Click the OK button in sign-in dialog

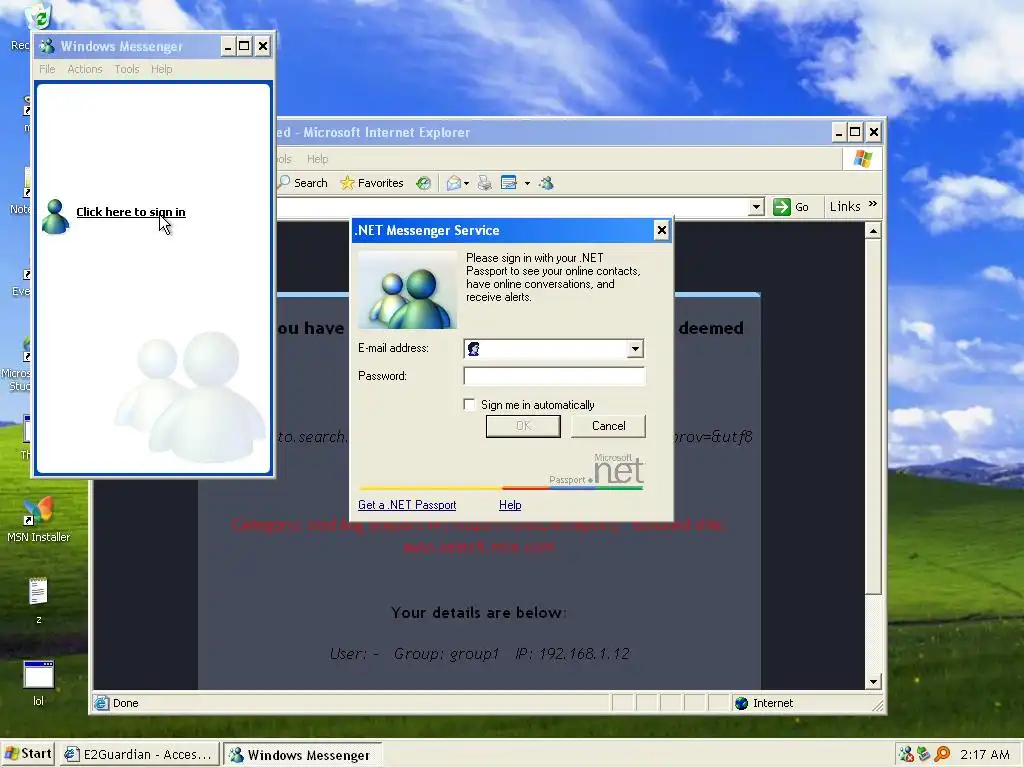[x=523, y=426]
